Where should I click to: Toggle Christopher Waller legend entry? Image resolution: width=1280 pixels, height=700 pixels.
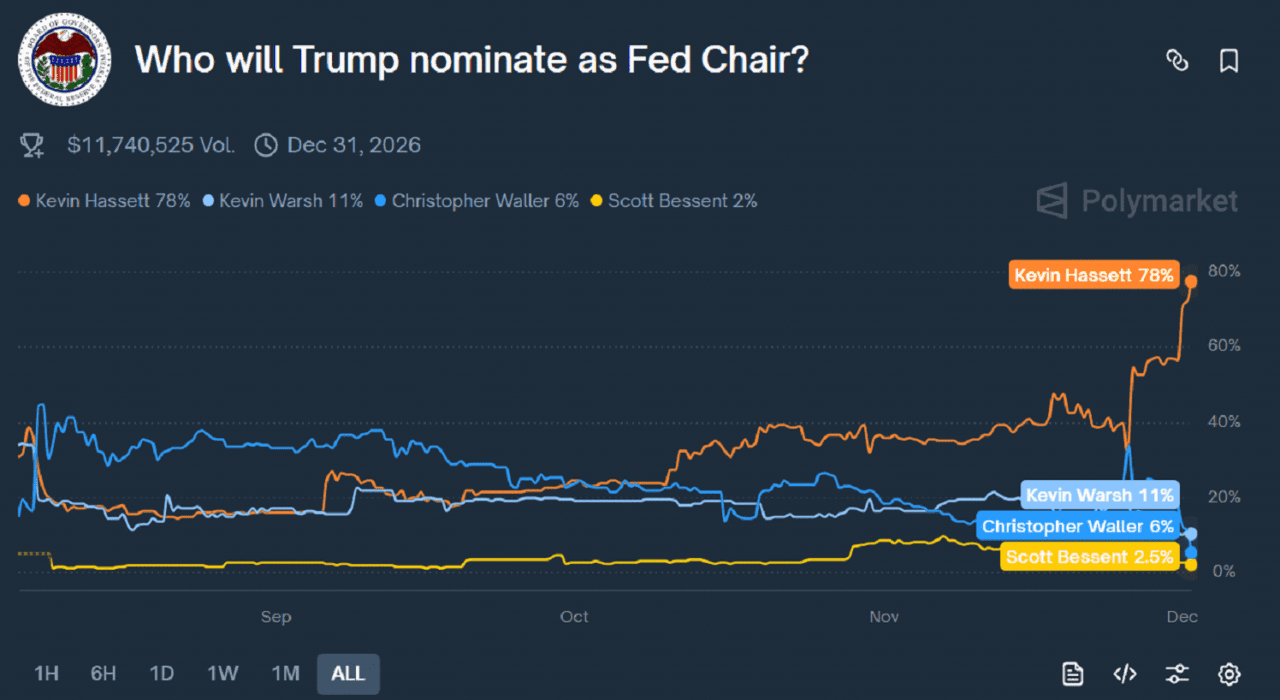pos(478,201)
